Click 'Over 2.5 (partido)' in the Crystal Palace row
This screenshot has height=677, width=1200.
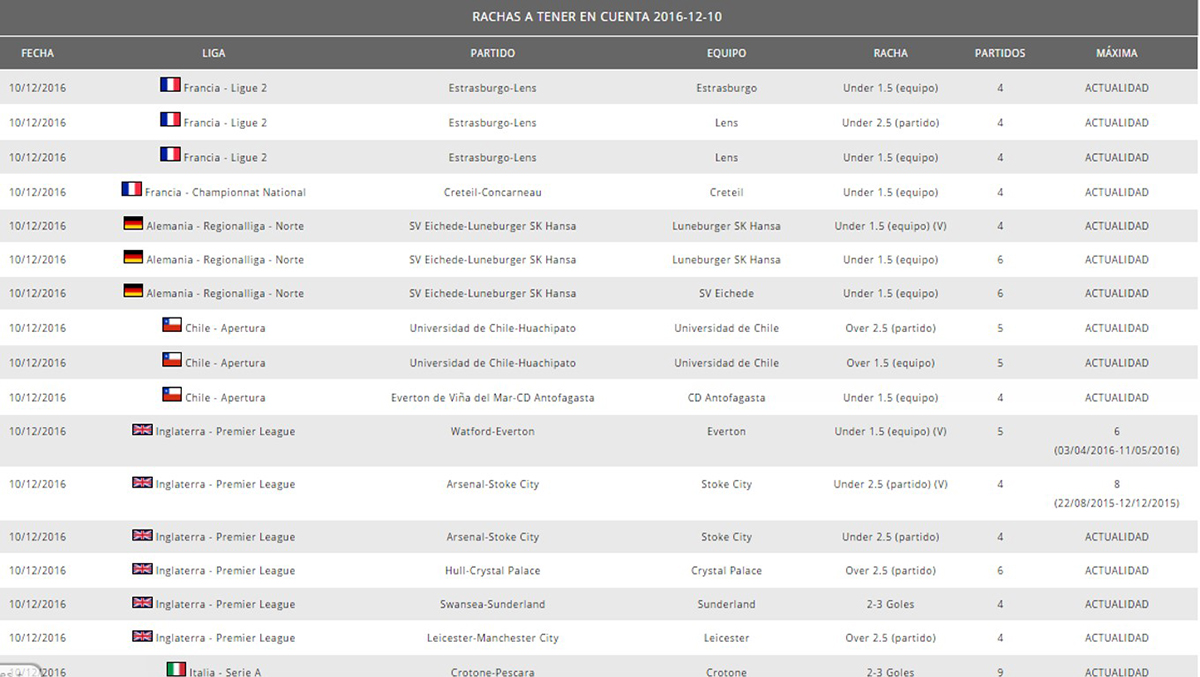(x=890, y=570)
